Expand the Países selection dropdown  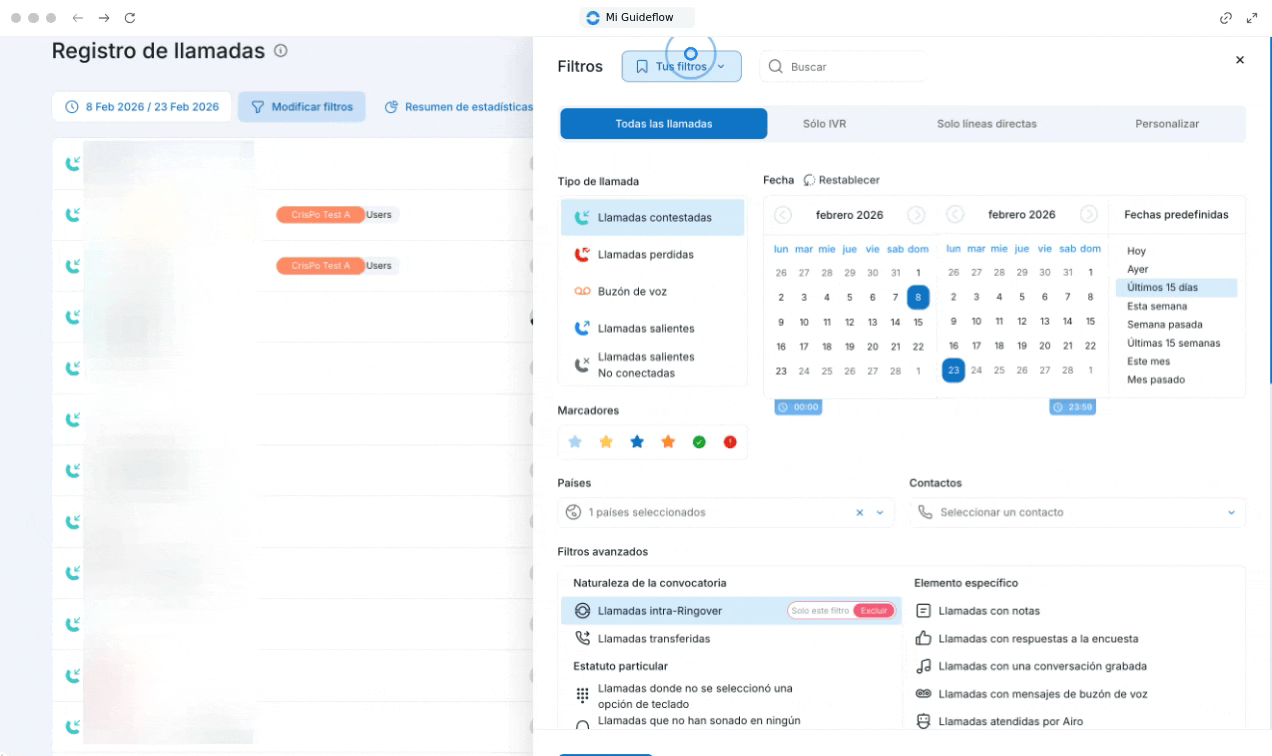[880, 513]
